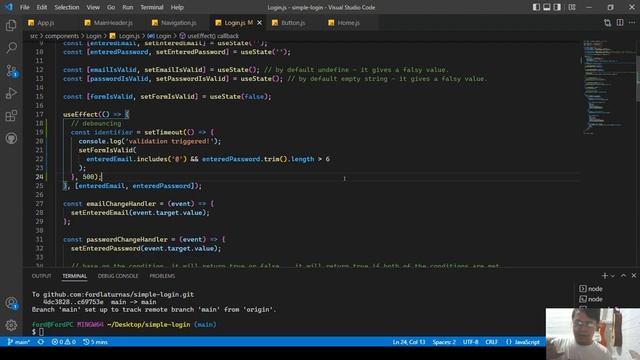640x360 pixels.
Task: Open the Help menu
Action: click(x=177, y=7)
